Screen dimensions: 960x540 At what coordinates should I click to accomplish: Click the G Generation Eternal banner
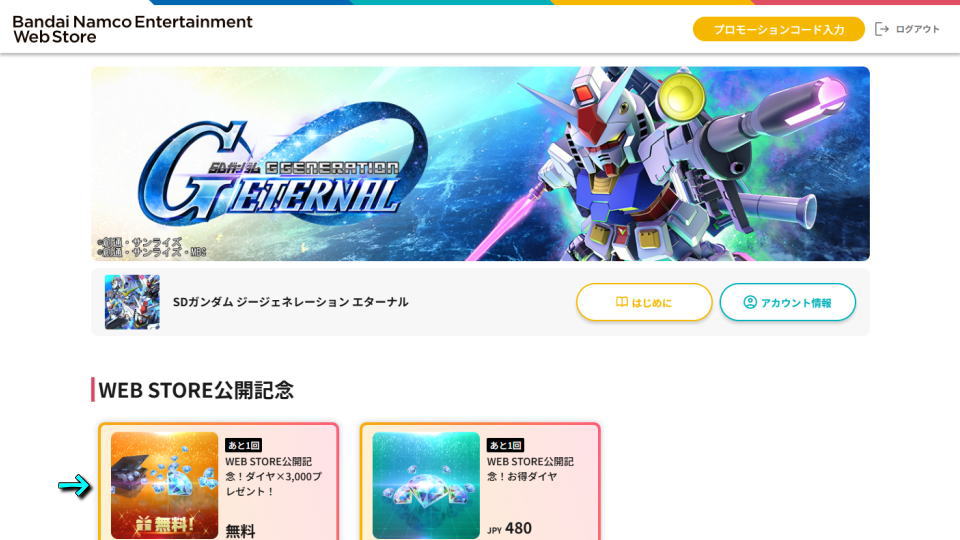point(481,163)
